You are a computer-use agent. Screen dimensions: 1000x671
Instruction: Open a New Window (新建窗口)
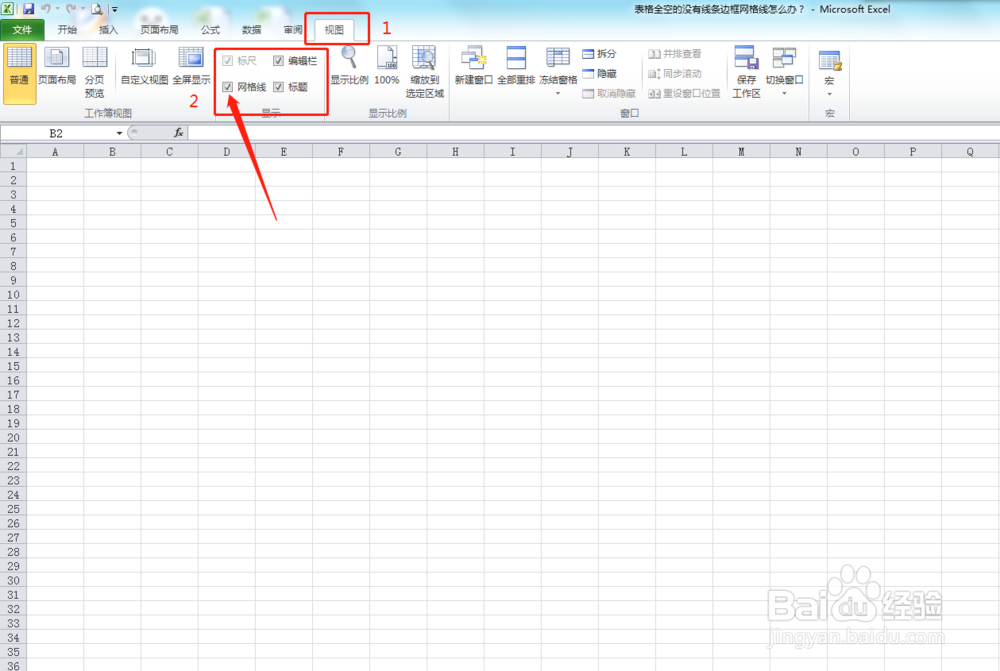pyautogui.click(x=473, y=66)
